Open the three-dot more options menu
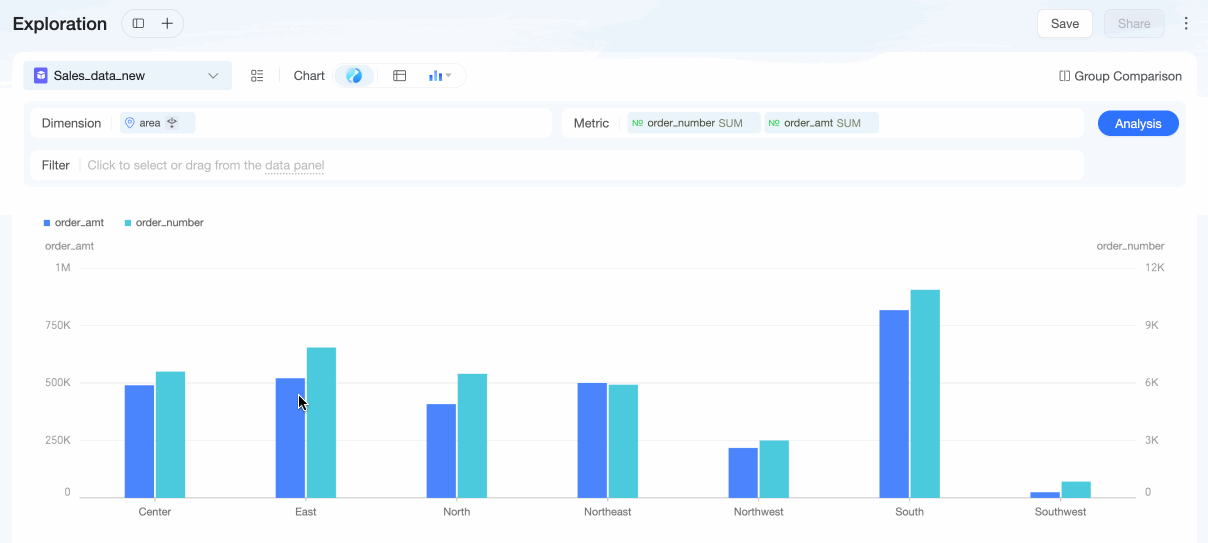1208x543 pixels. pyautogui.click(x=1186, y=23)
